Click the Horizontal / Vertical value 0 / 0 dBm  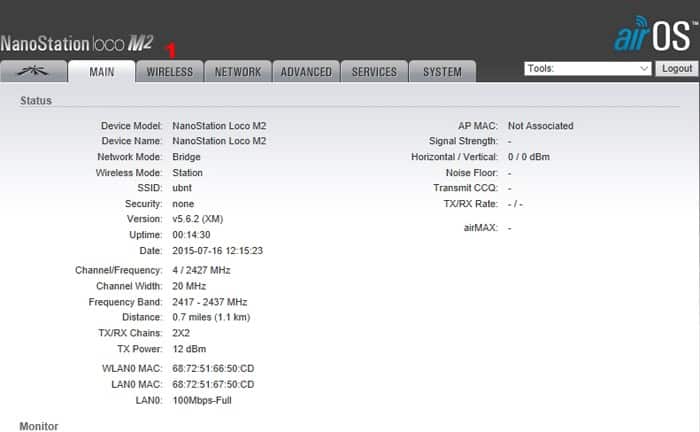point(529,157)
